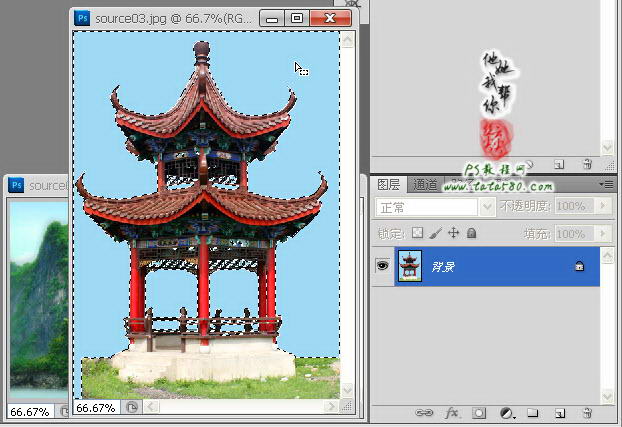Create new fill or adjustment layer
The image size is (622, 427).
[507, 414]
